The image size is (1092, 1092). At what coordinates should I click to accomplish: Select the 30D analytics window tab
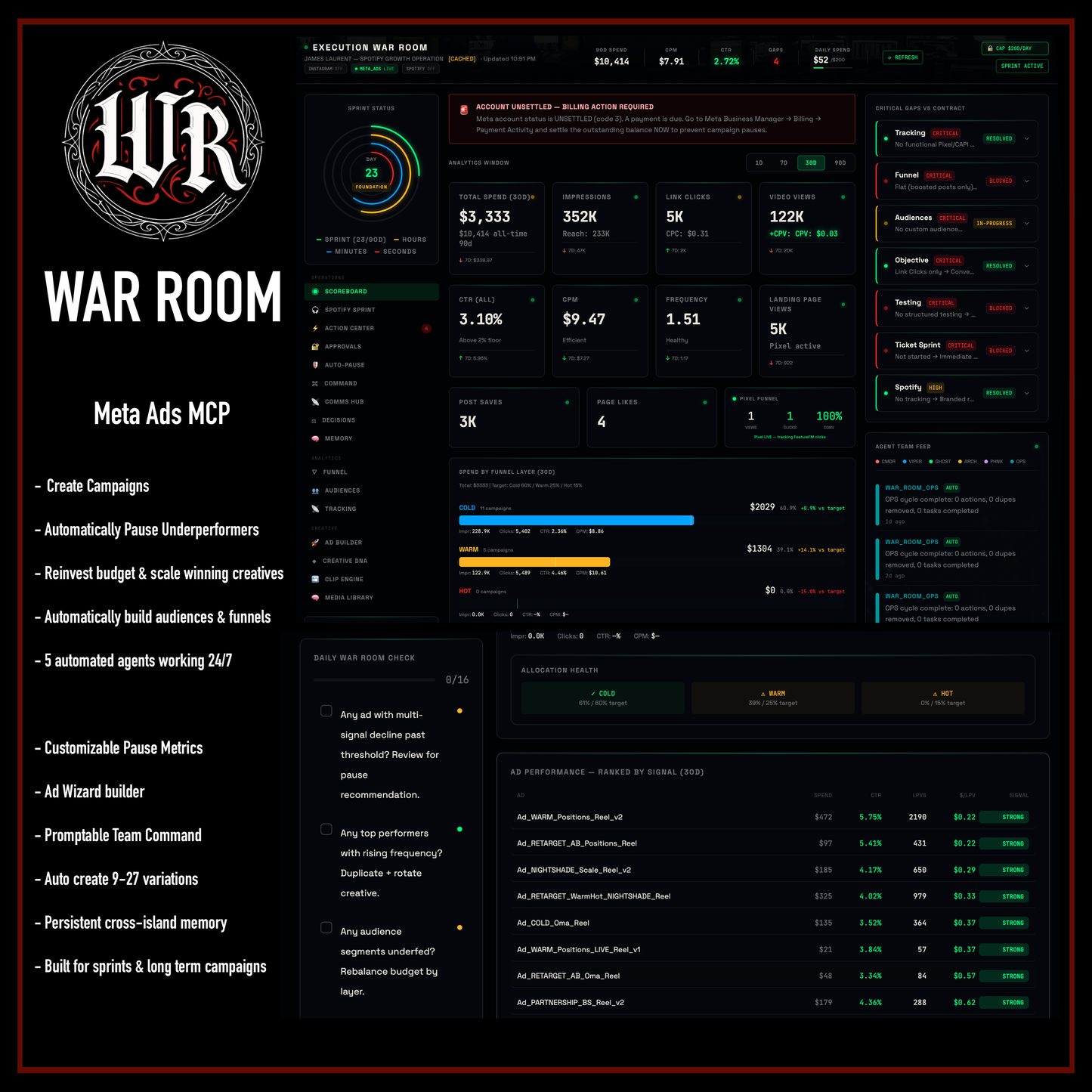tap(811, 163)
